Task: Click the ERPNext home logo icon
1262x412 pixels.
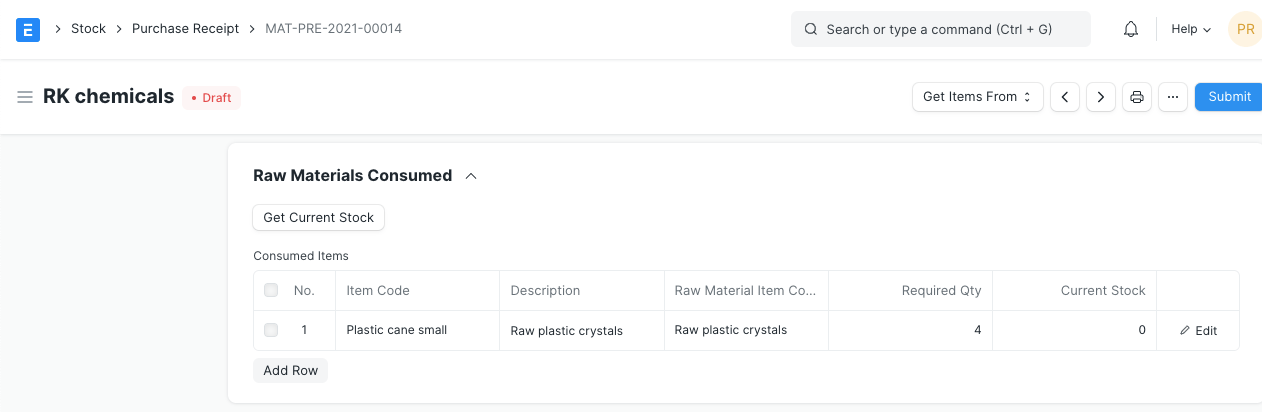Action: [29, 29]
